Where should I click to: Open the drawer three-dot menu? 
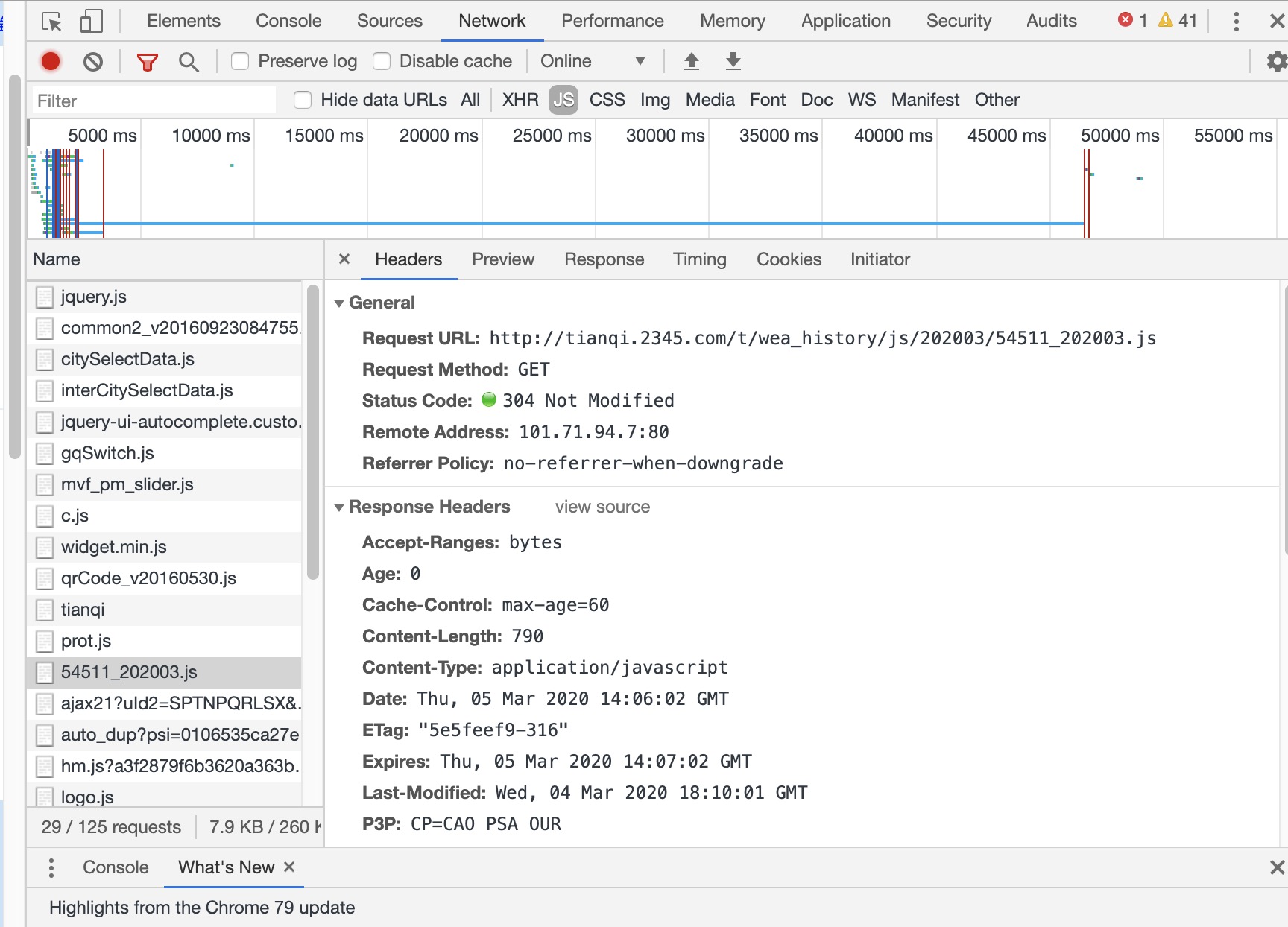click(x=51, y=867)
